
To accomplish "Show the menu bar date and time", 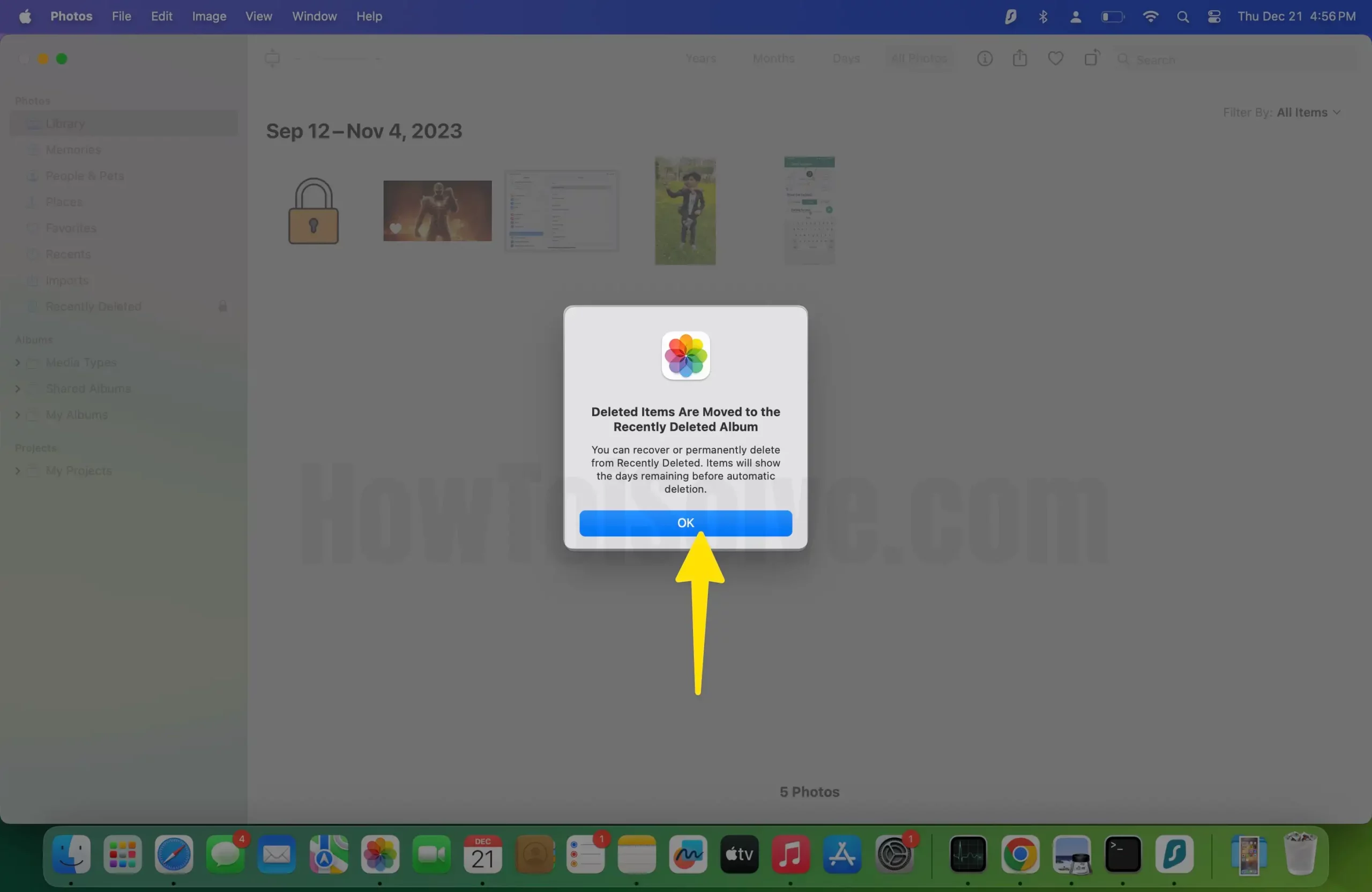I will coord(1296,16).
